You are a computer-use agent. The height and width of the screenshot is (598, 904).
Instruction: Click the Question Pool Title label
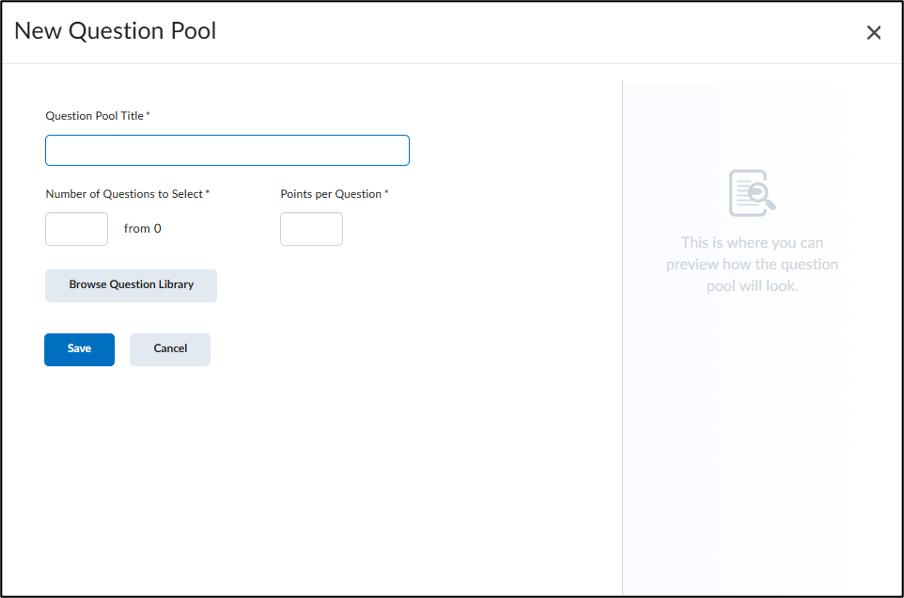[95, 116]
